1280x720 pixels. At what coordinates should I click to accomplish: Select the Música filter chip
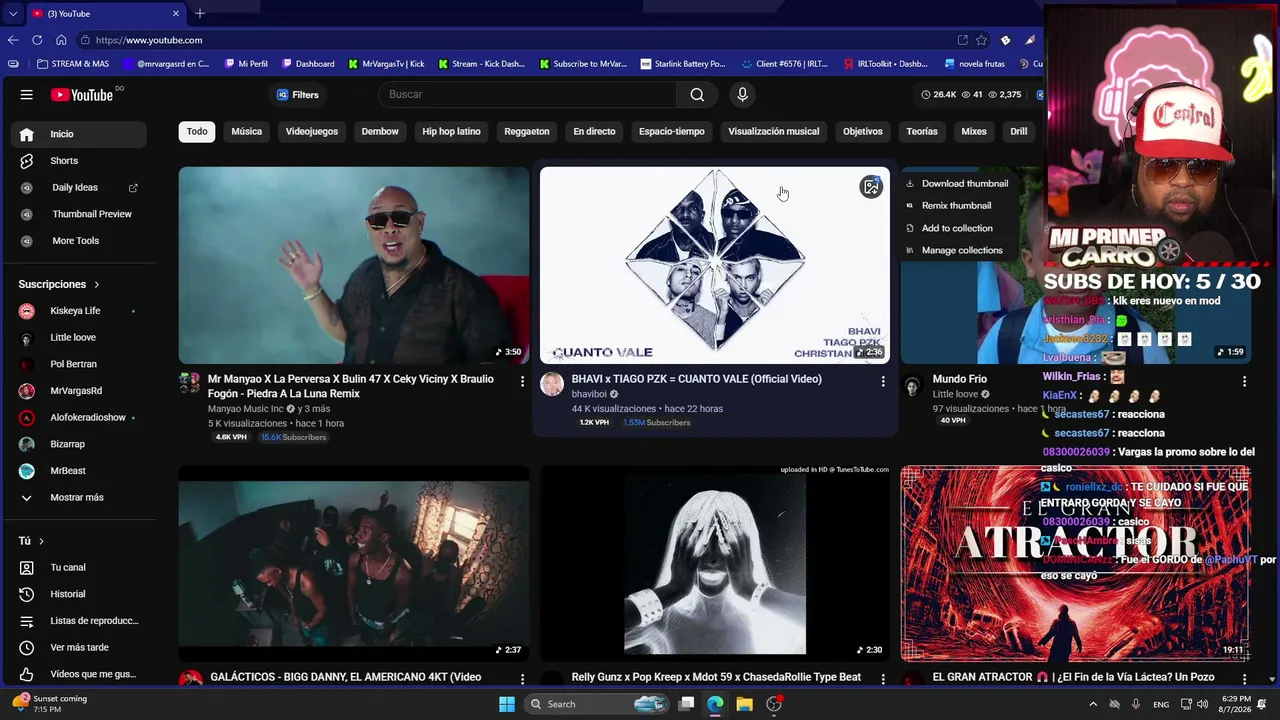(247, 132)
